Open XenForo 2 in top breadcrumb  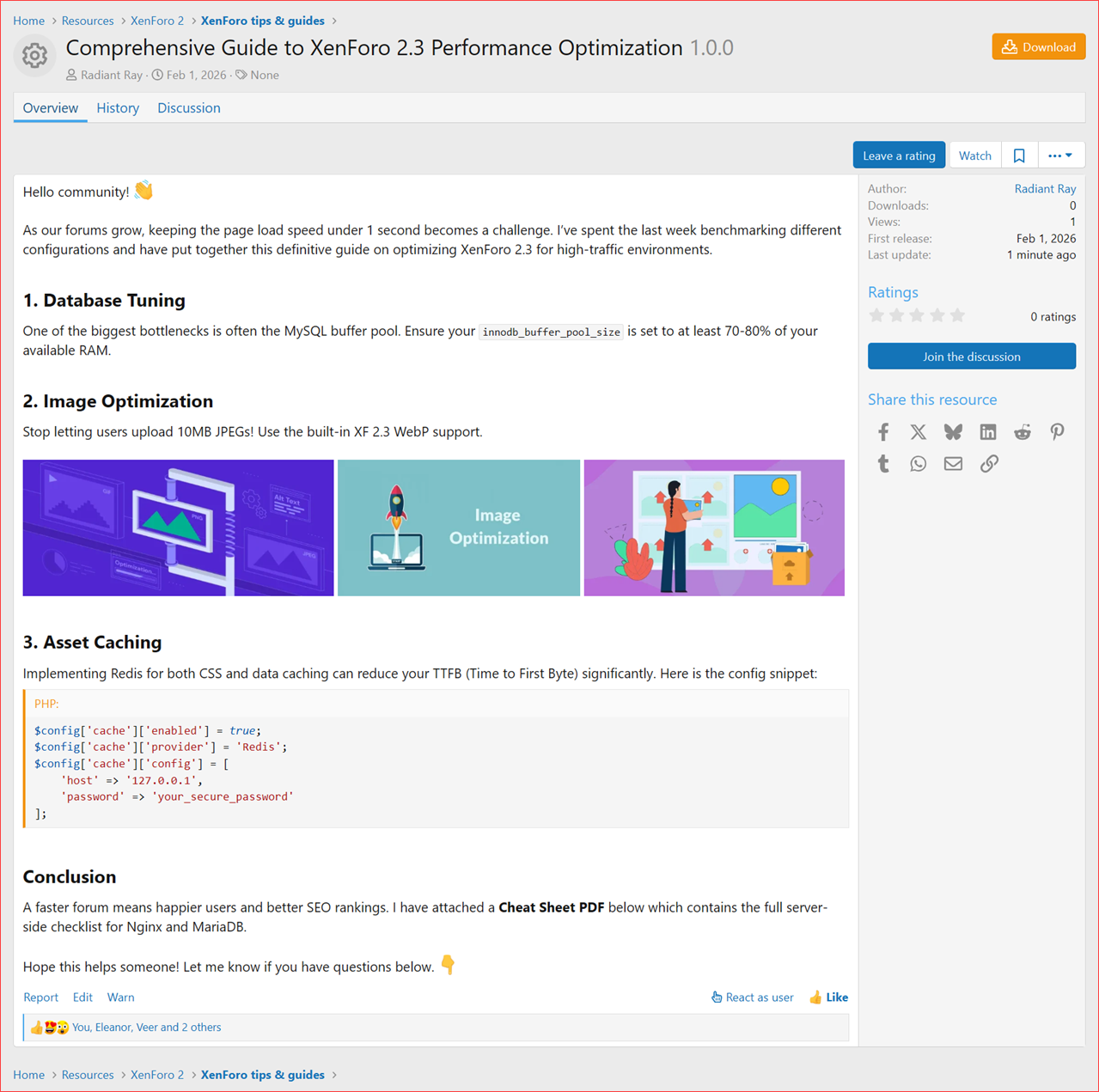pos(157,21)
